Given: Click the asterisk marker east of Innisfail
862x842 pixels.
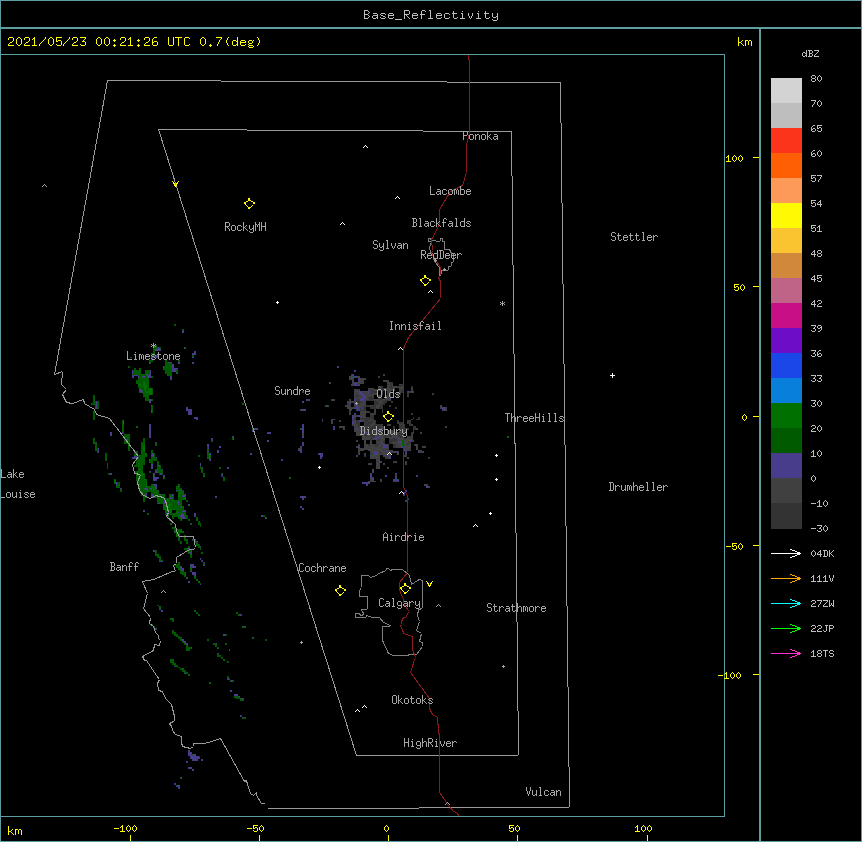Looking at the screenshot, I should click(502, 303).
